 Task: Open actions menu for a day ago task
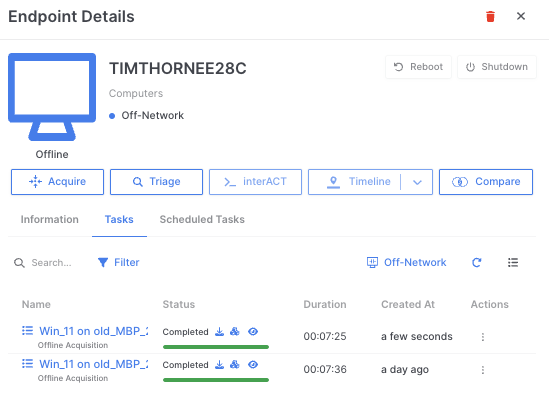coord(483,370)
